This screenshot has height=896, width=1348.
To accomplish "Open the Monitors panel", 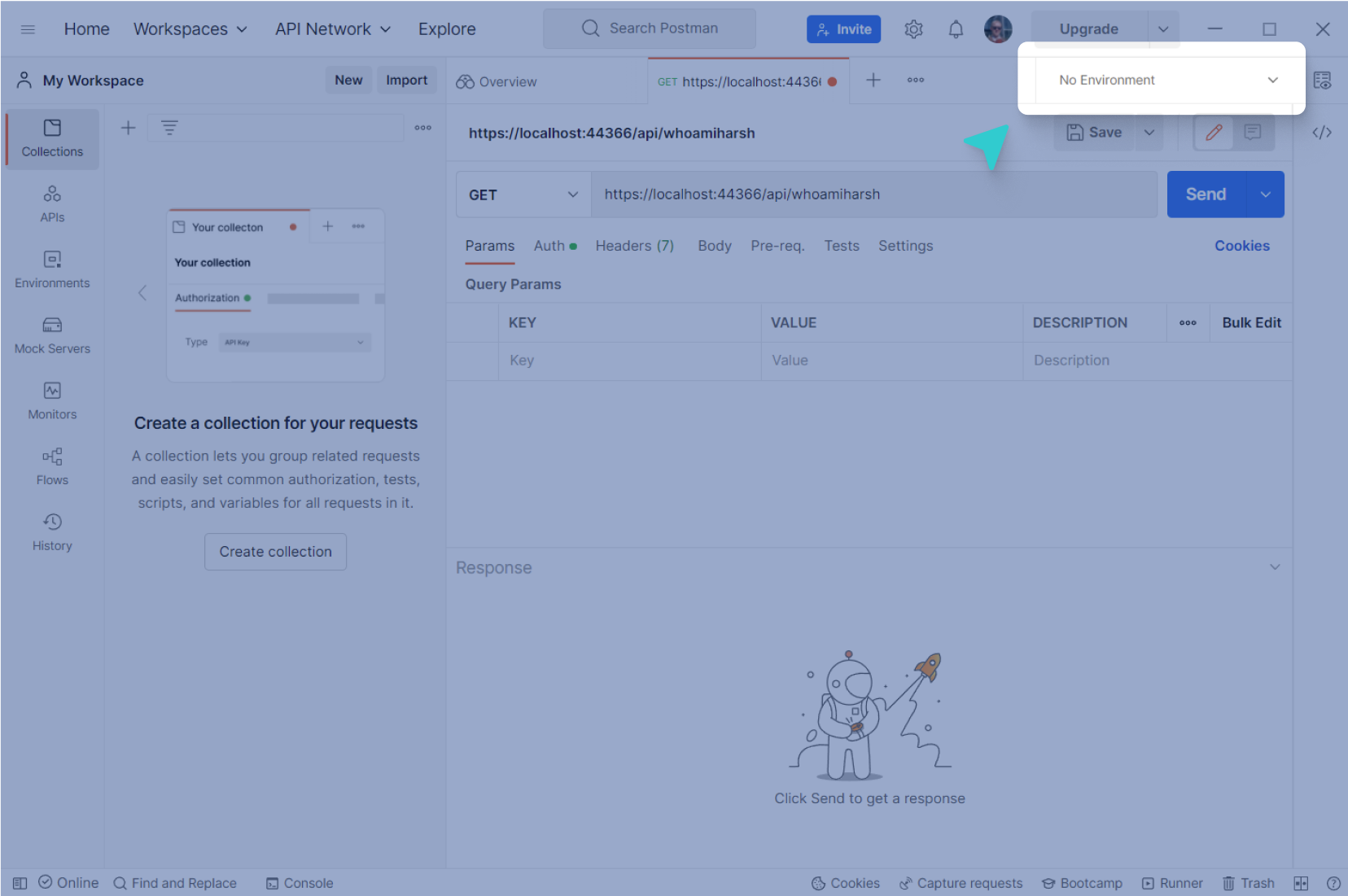I will pyautogui.click(x=52, y=399).
